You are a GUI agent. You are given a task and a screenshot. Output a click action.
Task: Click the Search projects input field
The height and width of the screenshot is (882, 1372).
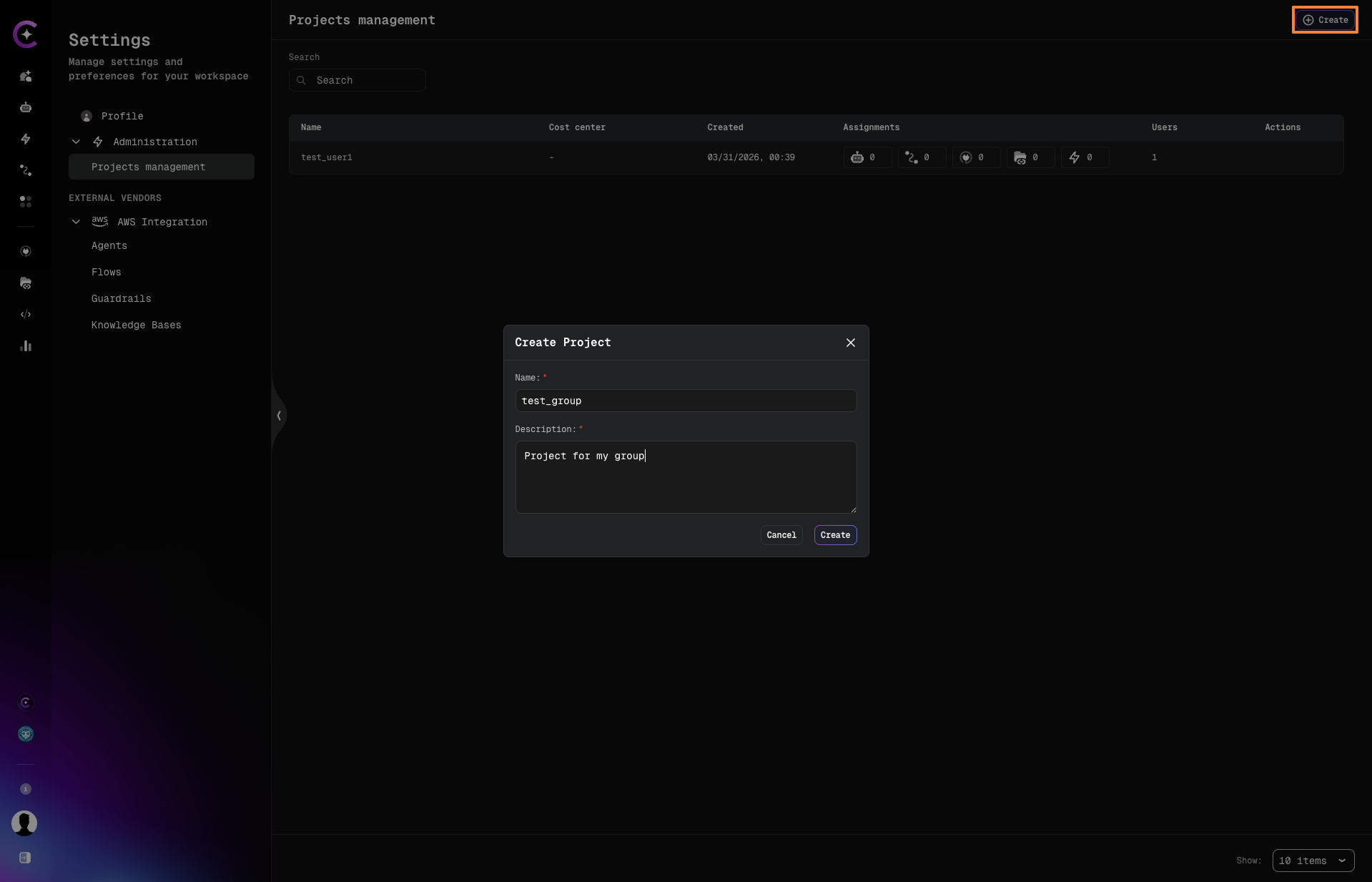pos(357,80)
